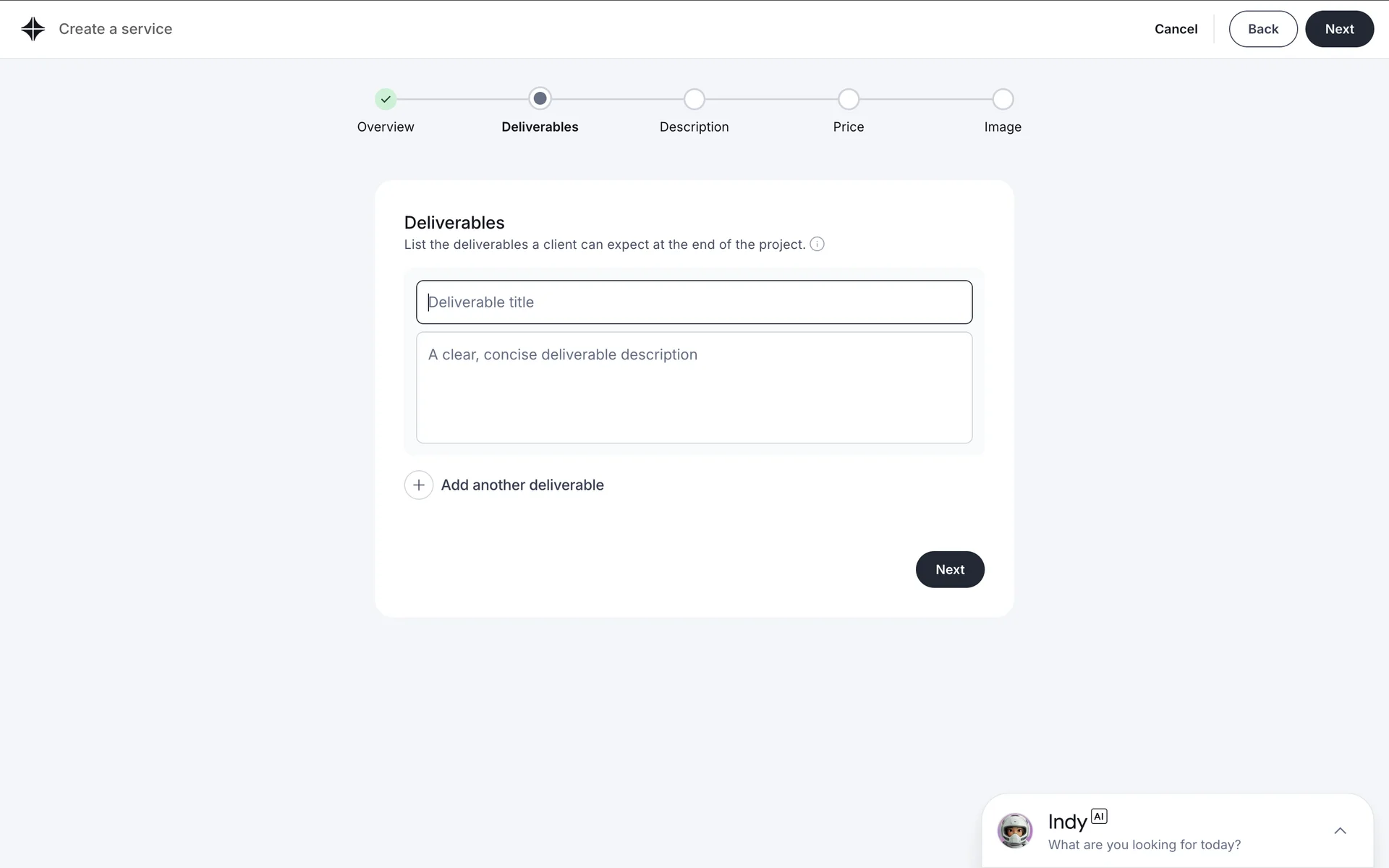This screenshot has height=868, width=1389.
Task: Click the active Deliverables step circle
Action: click(540, 98)
